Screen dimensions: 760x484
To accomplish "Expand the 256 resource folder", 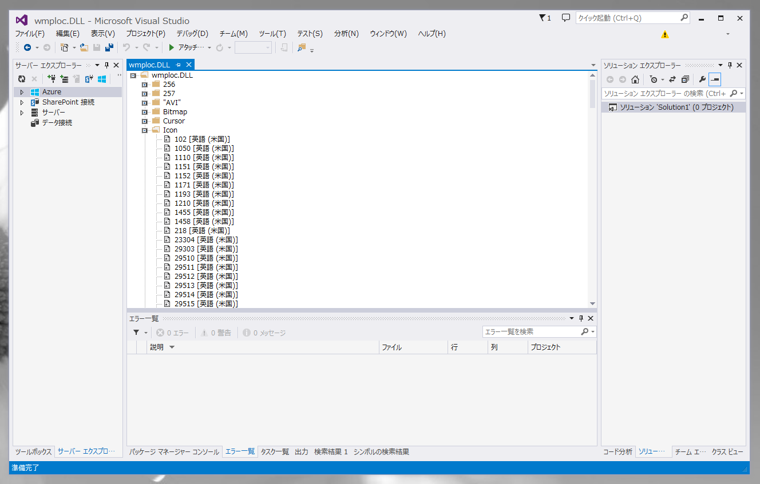I will 144,84.
